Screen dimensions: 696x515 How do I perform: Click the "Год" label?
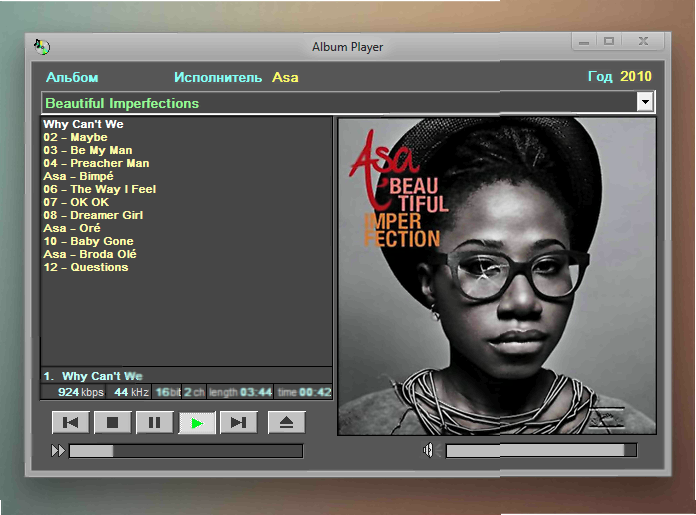click(x=600, y=76)
